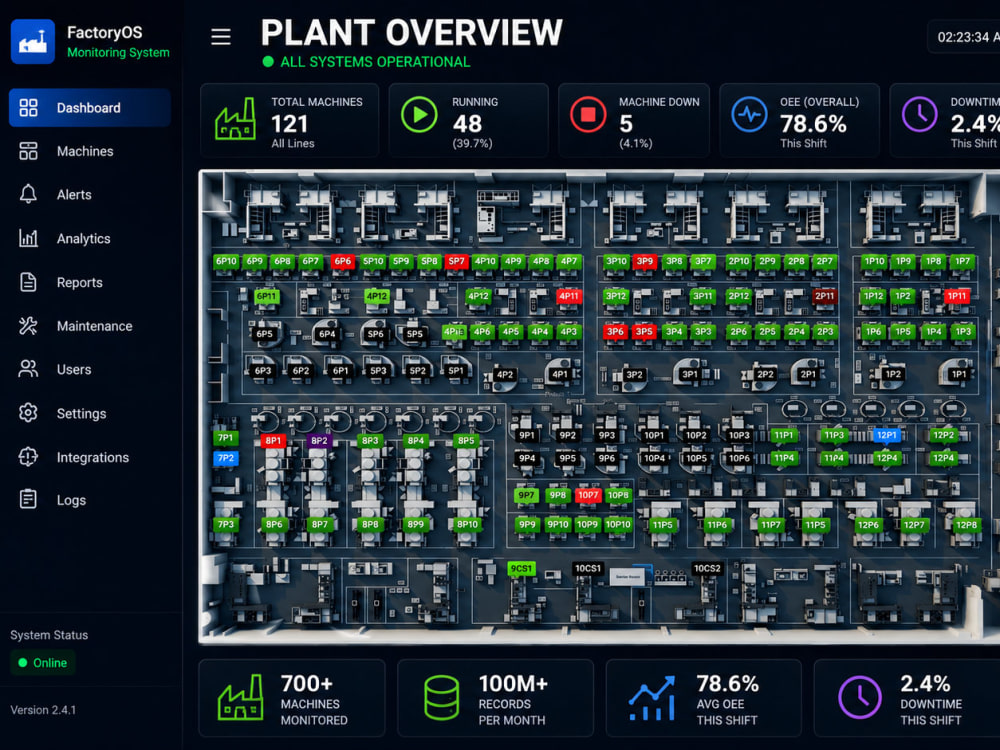The height and width of the screenshot is (750, 1000).
Task: Click the Alerts bell icon
Action: click(x=28, y=194)
